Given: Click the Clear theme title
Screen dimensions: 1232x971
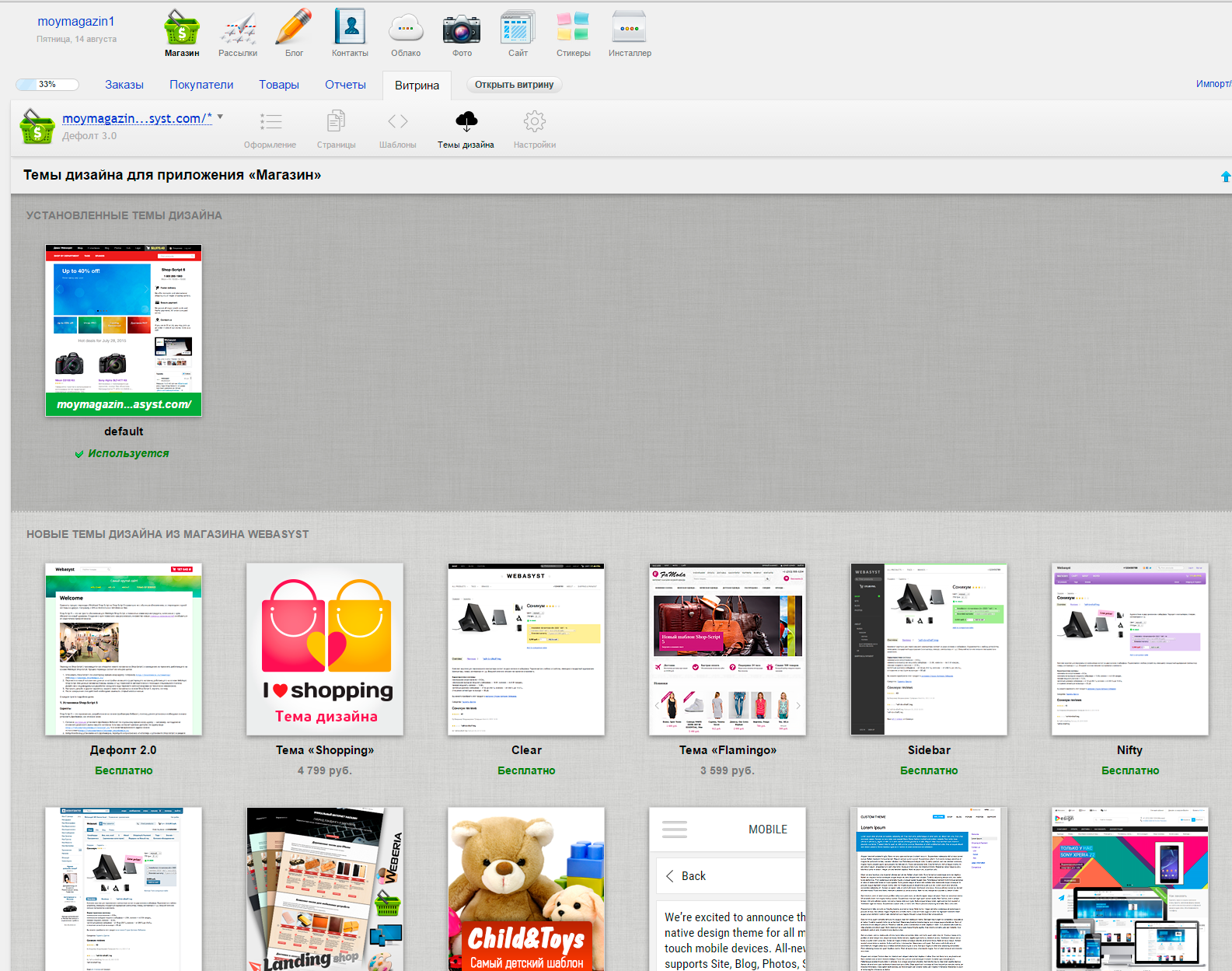Looking at the screenshot, I should coord(526,750).
